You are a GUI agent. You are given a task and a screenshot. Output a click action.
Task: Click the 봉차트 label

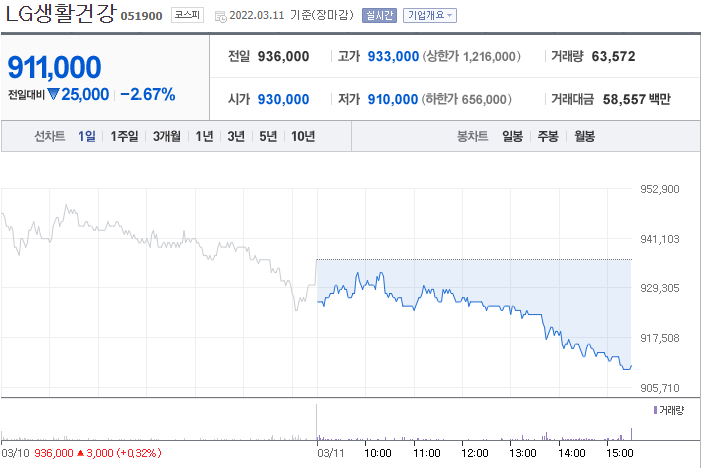coord(472,136)
